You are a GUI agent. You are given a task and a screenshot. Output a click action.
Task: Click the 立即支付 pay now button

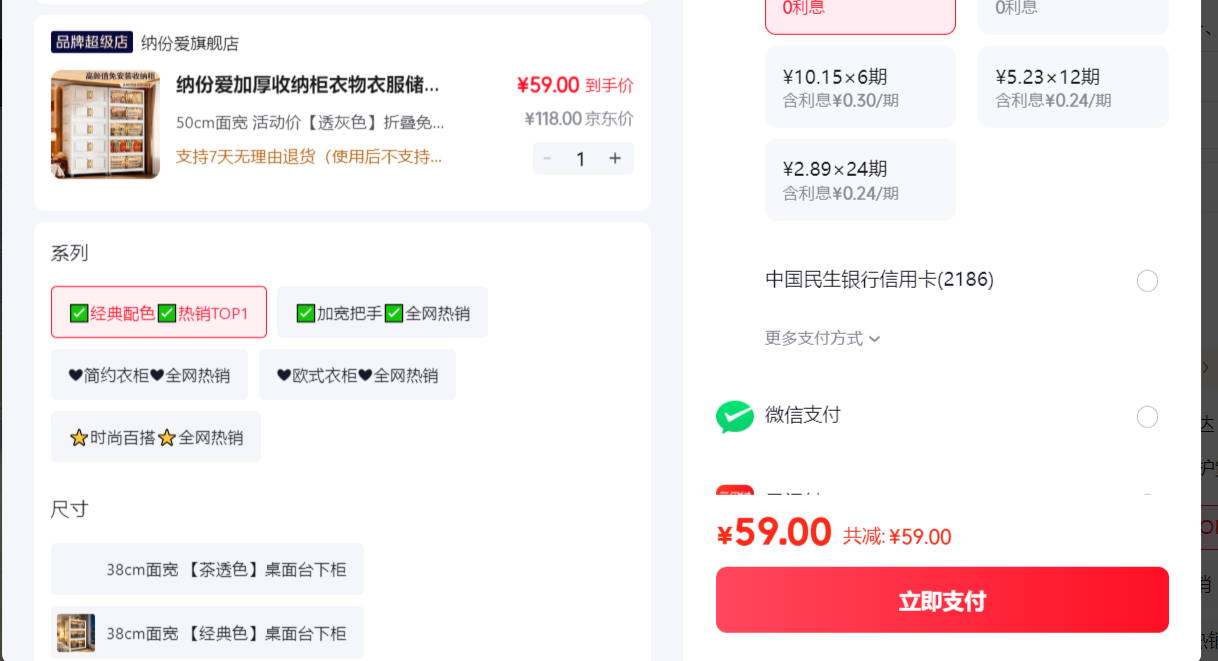[x=942, y=600]
